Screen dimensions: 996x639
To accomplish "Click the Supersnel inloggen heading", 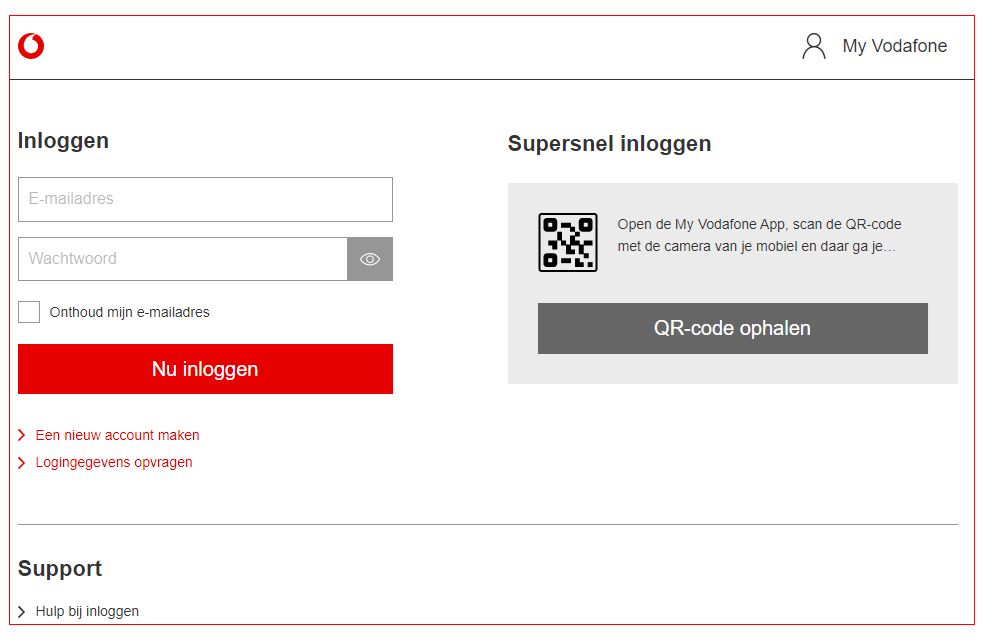I will coord(609,144).
